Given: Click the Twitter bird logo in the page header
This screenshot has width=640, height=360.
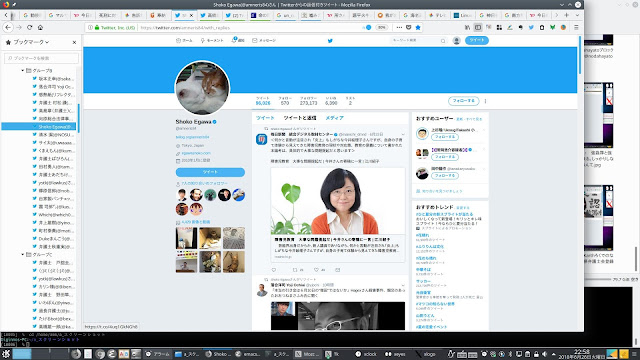Looking at the screenshot, I should (x=330, y=40).
